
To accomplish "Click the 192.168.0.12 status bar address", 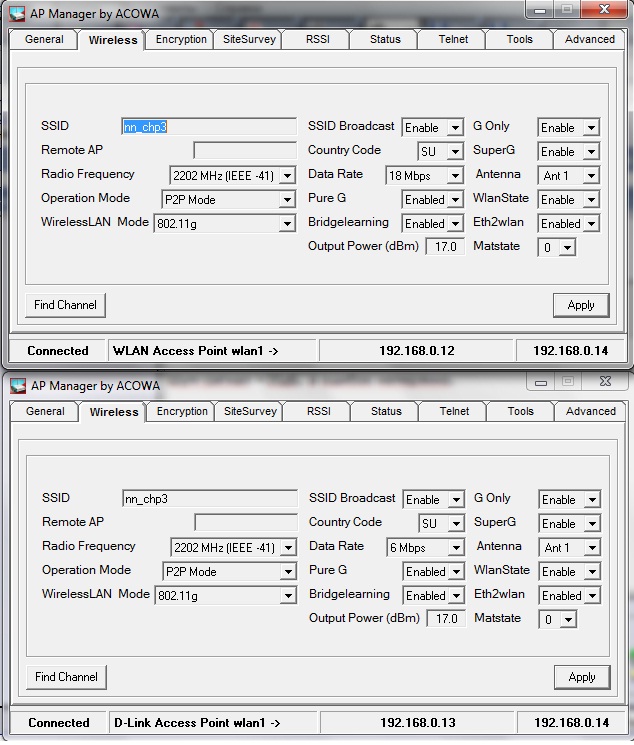I will 417,351.
